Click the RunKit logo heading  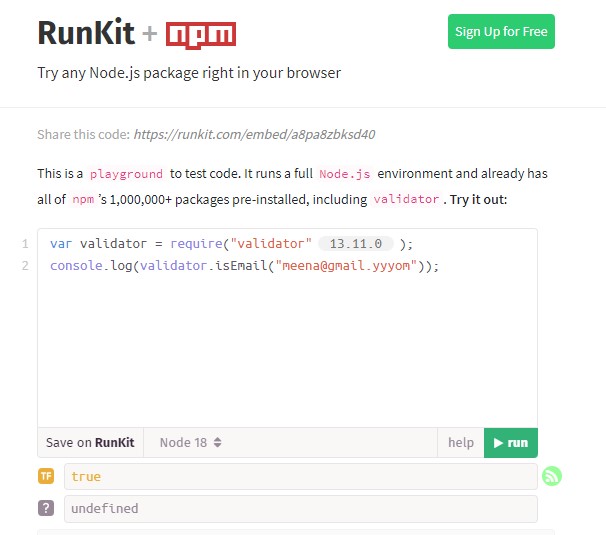click(x=86, y=33)
